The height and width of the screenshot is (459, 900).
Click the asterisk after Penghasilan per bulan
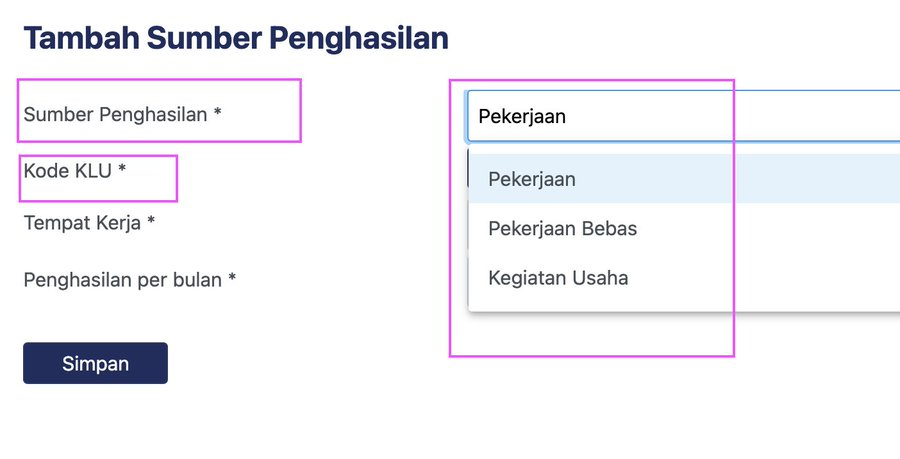click(x=232, y=279)
